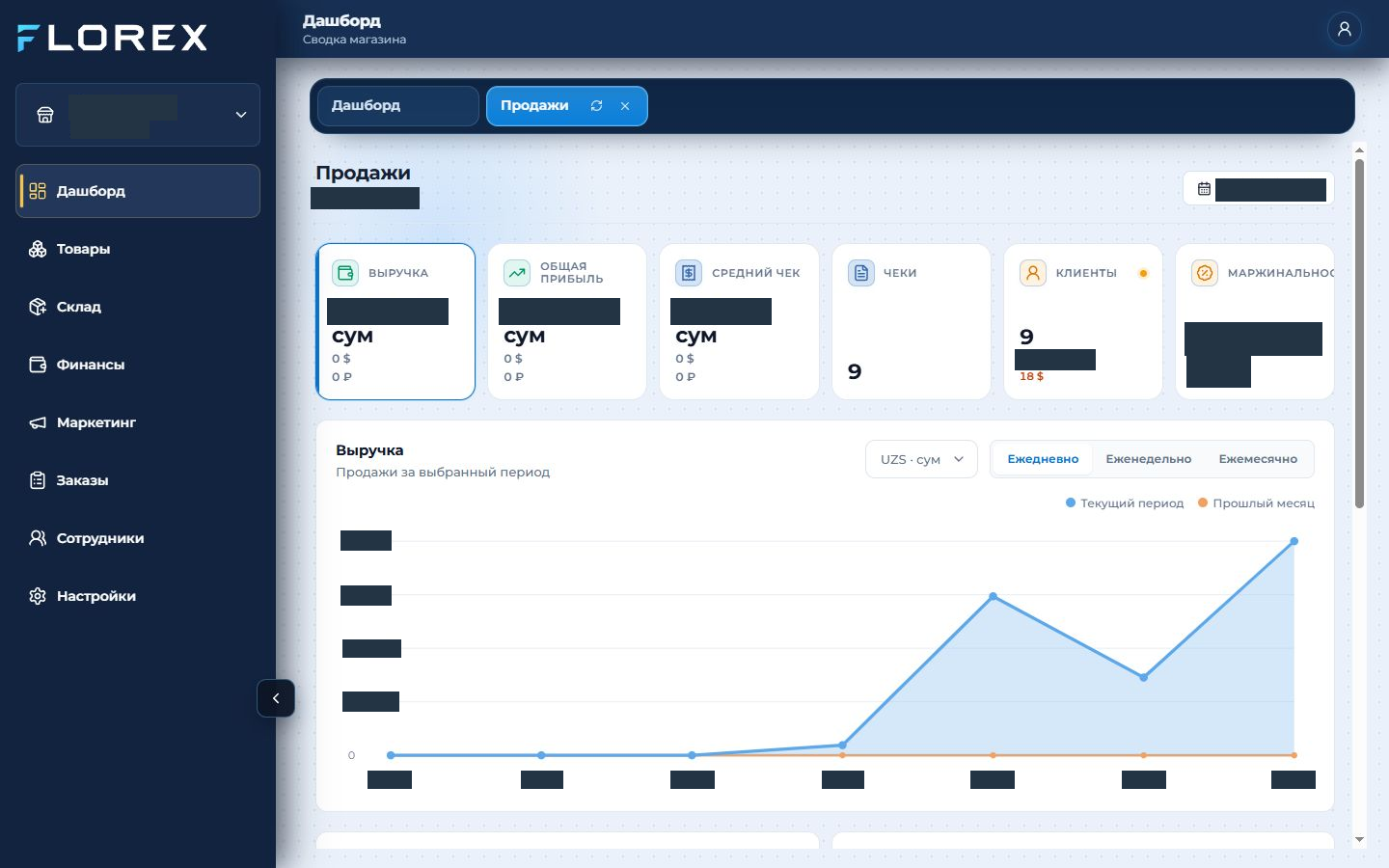Click the wallet icon on Выручка card

click(345, 273)
